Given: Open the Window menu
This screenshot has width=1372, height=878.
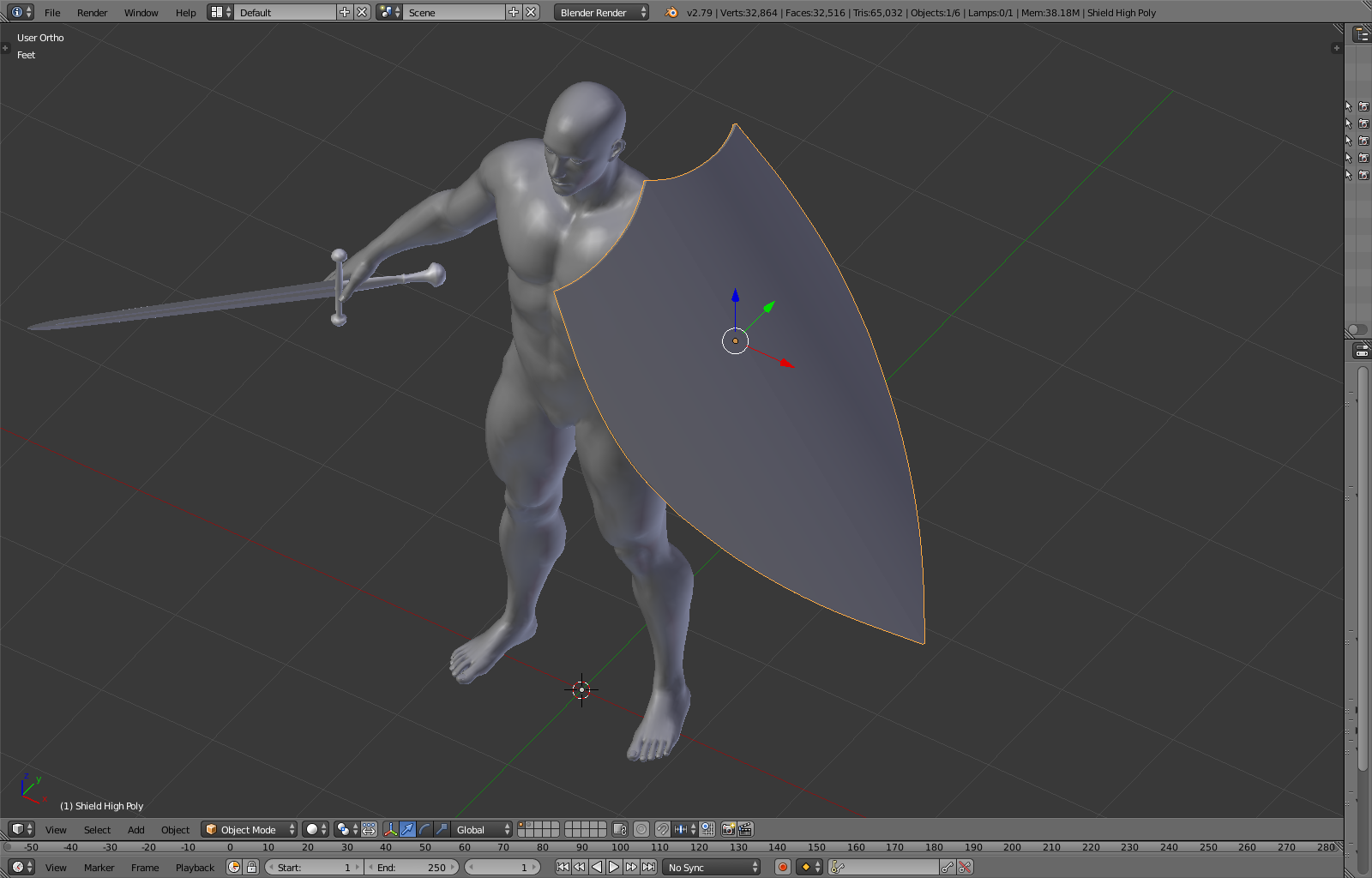Looking at the screenshot, I should pyautogui.click(x=141, y=13).
